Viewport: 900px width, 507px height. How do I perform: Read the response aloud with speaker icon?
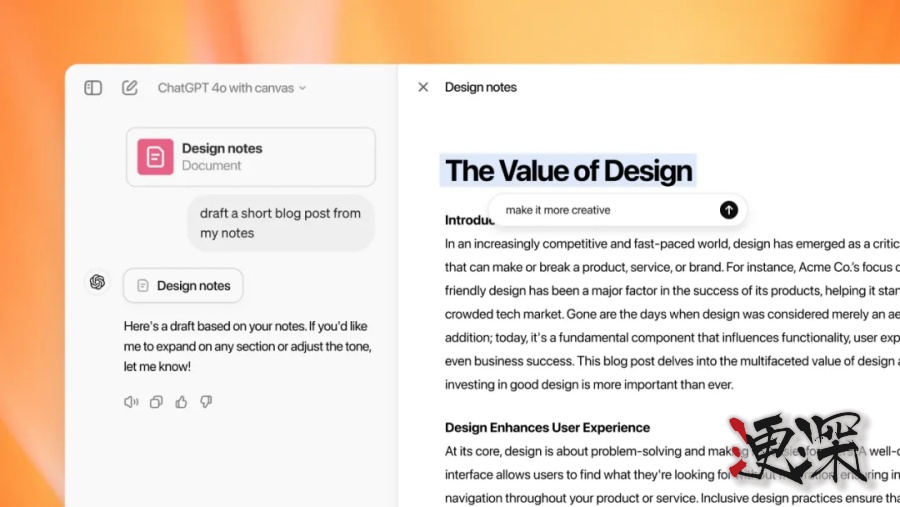[131, 402]
